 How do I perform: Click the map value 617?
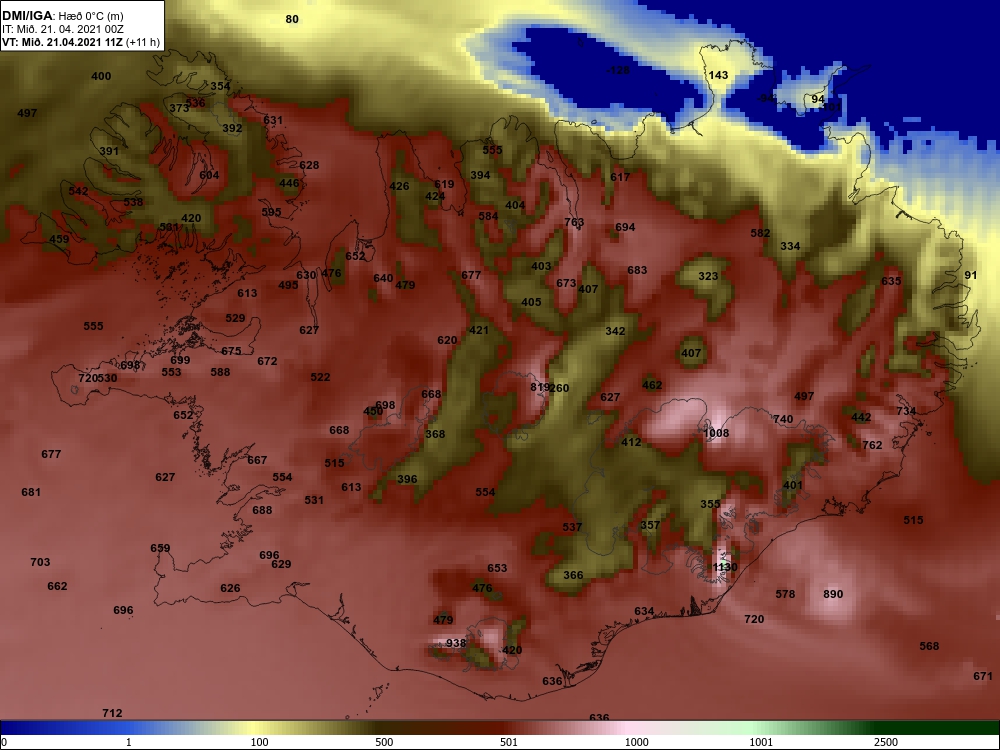(620, 177)
